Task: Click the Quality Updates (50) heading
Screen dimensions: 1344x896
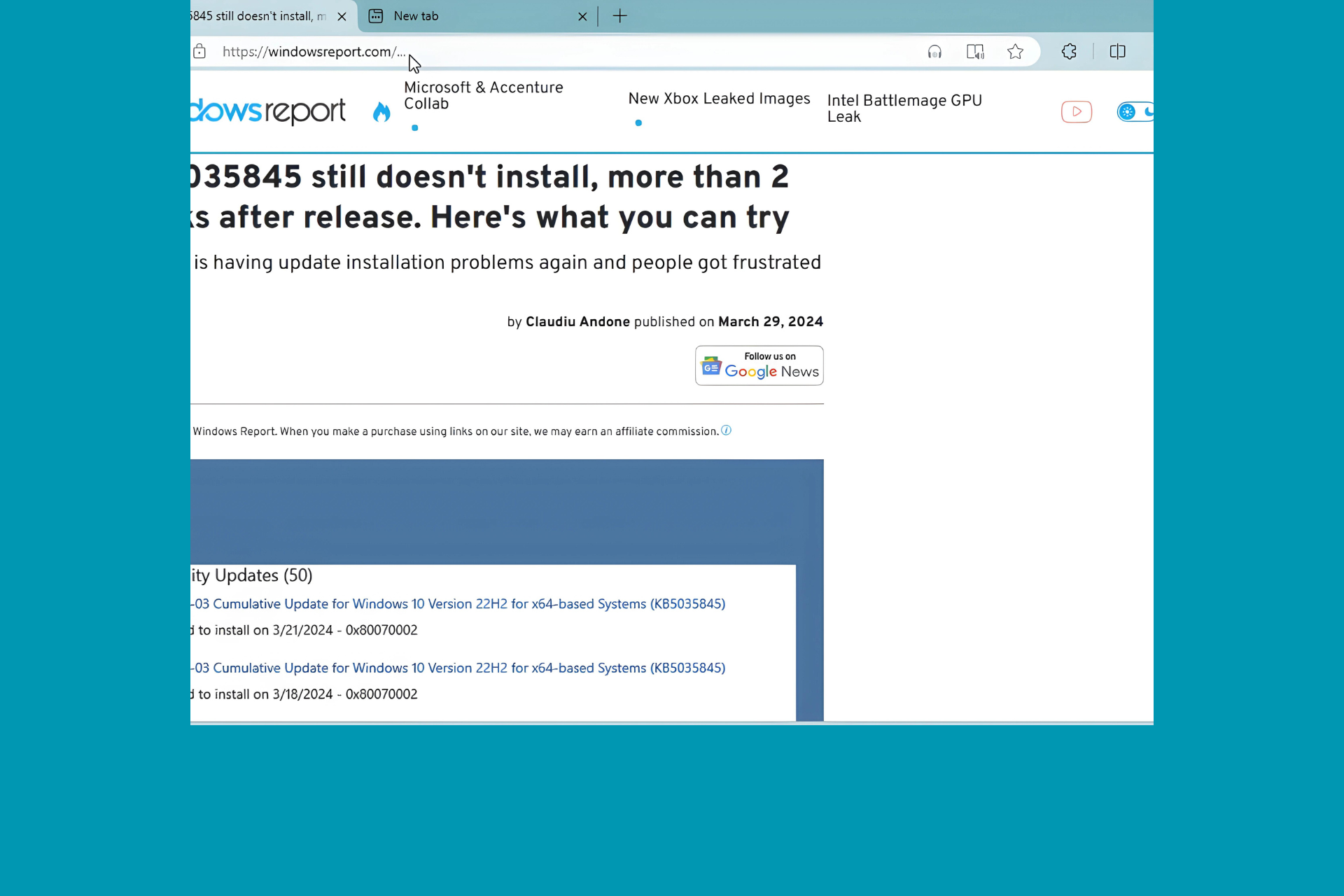Action: (252, 575)
